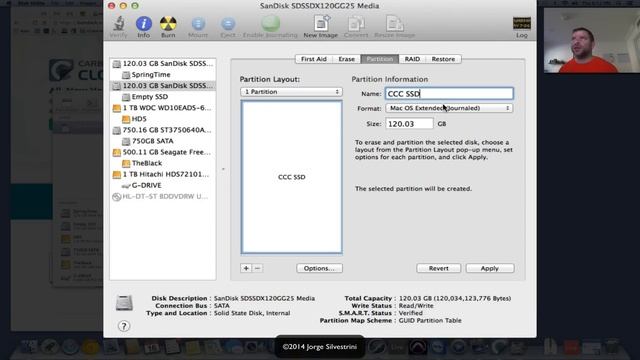Select 500.11 GB Seagate Free disk
The height and width of the screenshot is (360, 640).
click(162, 152)
